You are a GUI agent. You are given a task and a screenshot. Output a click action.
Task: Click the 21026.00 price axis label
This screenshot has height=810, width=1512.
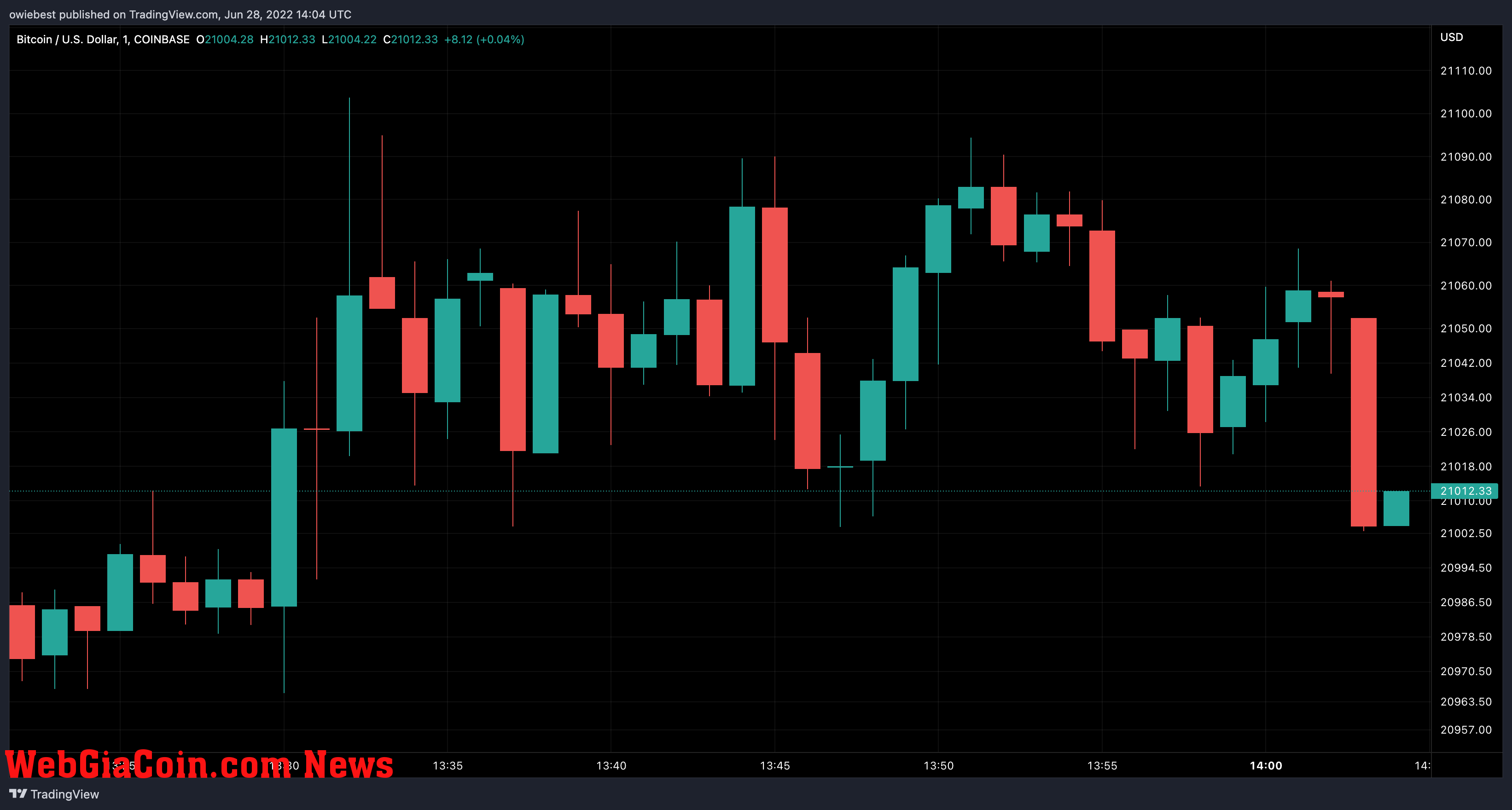1465,432
